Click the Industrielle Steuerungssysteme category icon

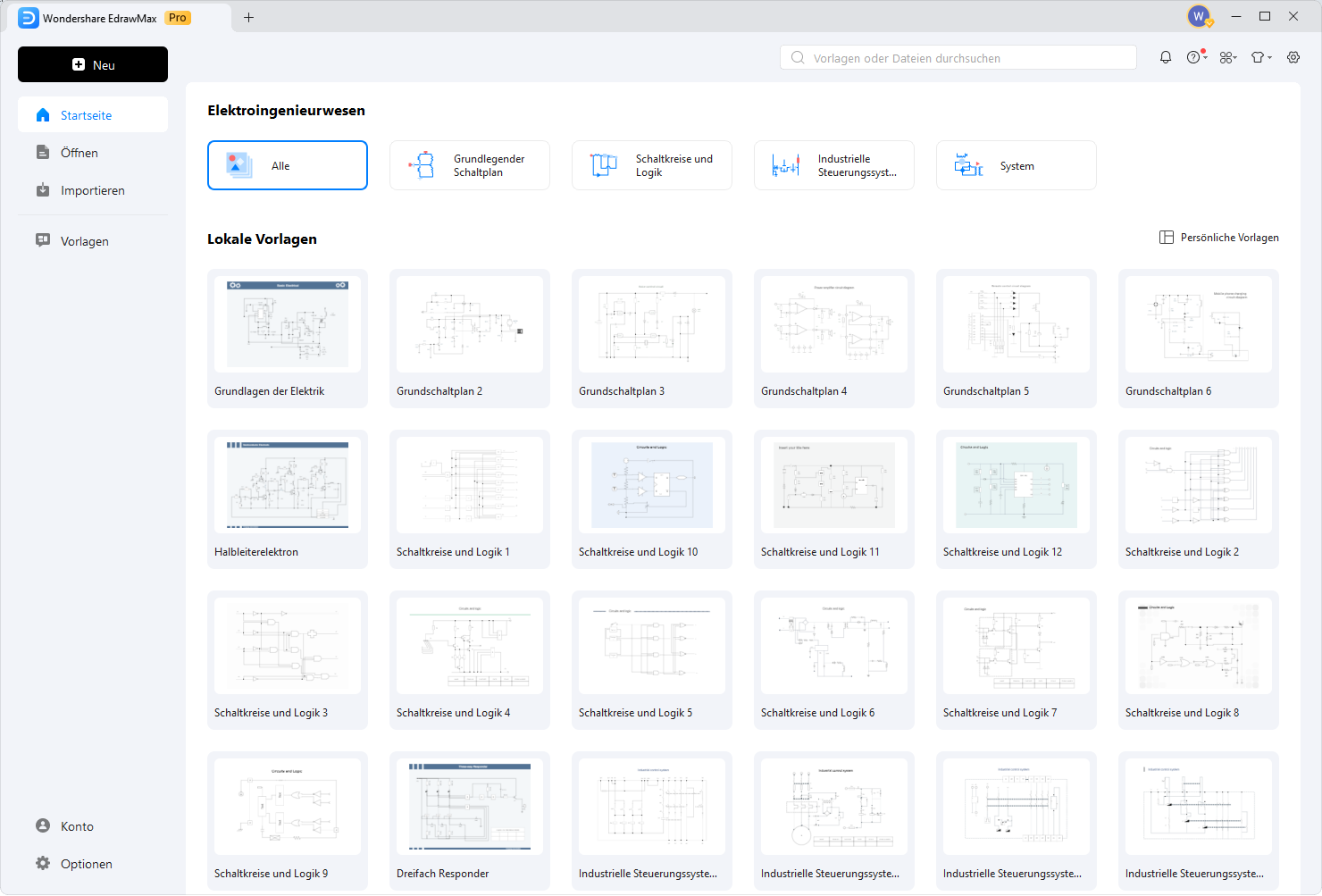(x=786, y=165)
